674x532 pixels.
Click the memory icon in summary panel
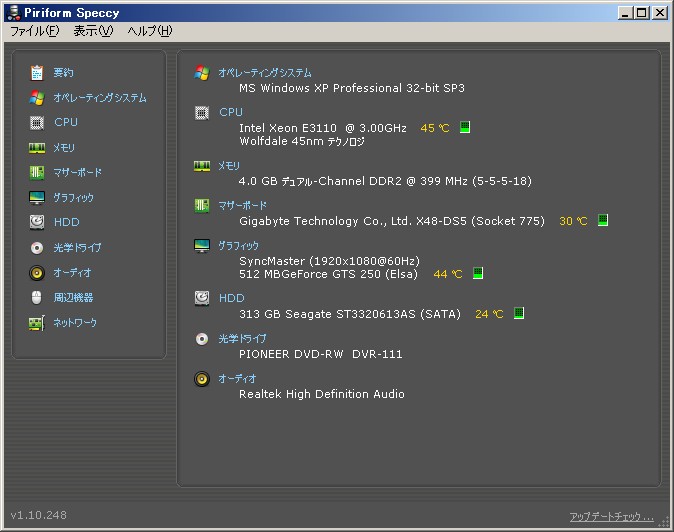click(x=202, y=166)
